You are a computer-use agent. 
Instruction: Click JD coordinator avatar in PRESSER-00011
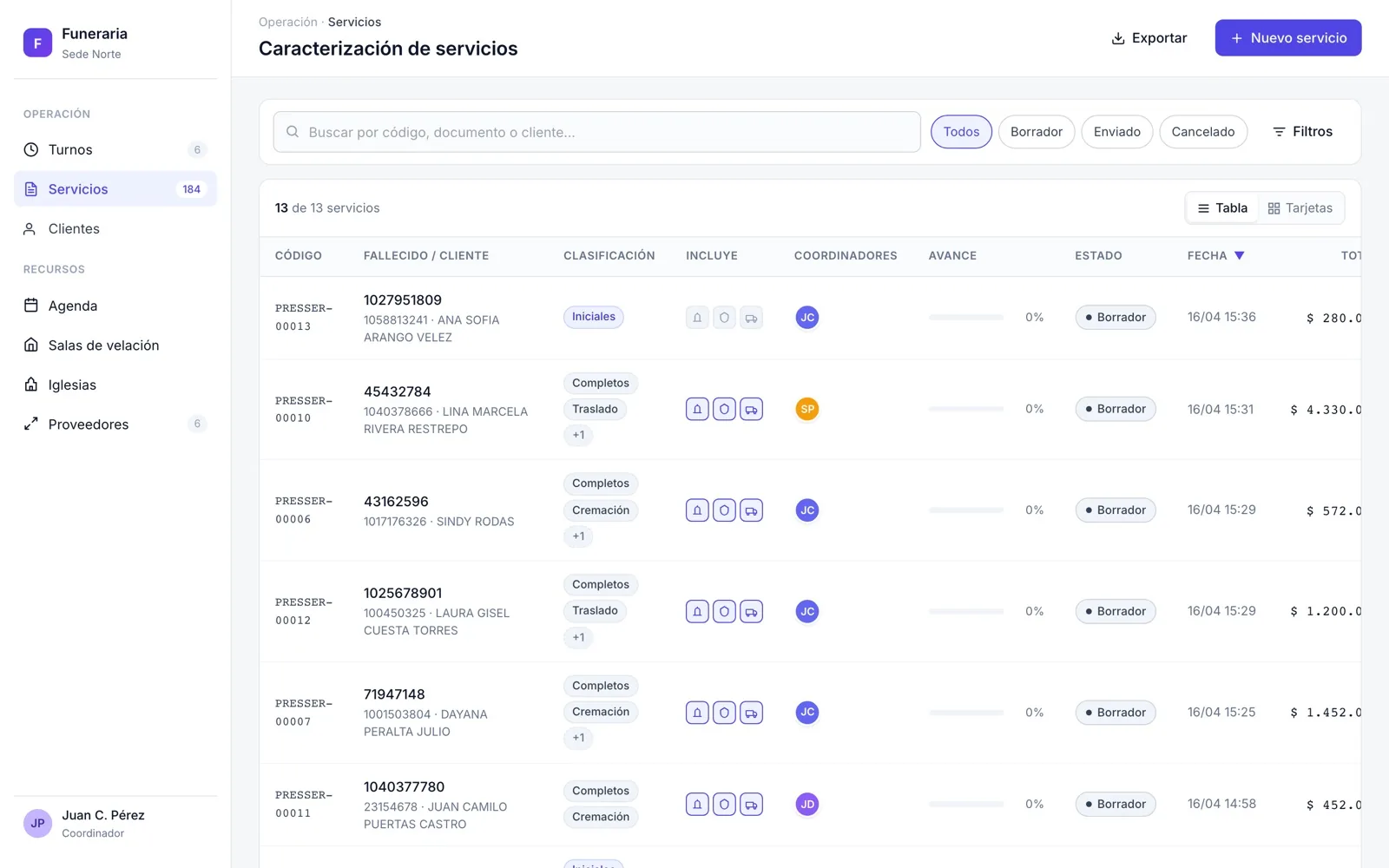click(x=807, y=805)
